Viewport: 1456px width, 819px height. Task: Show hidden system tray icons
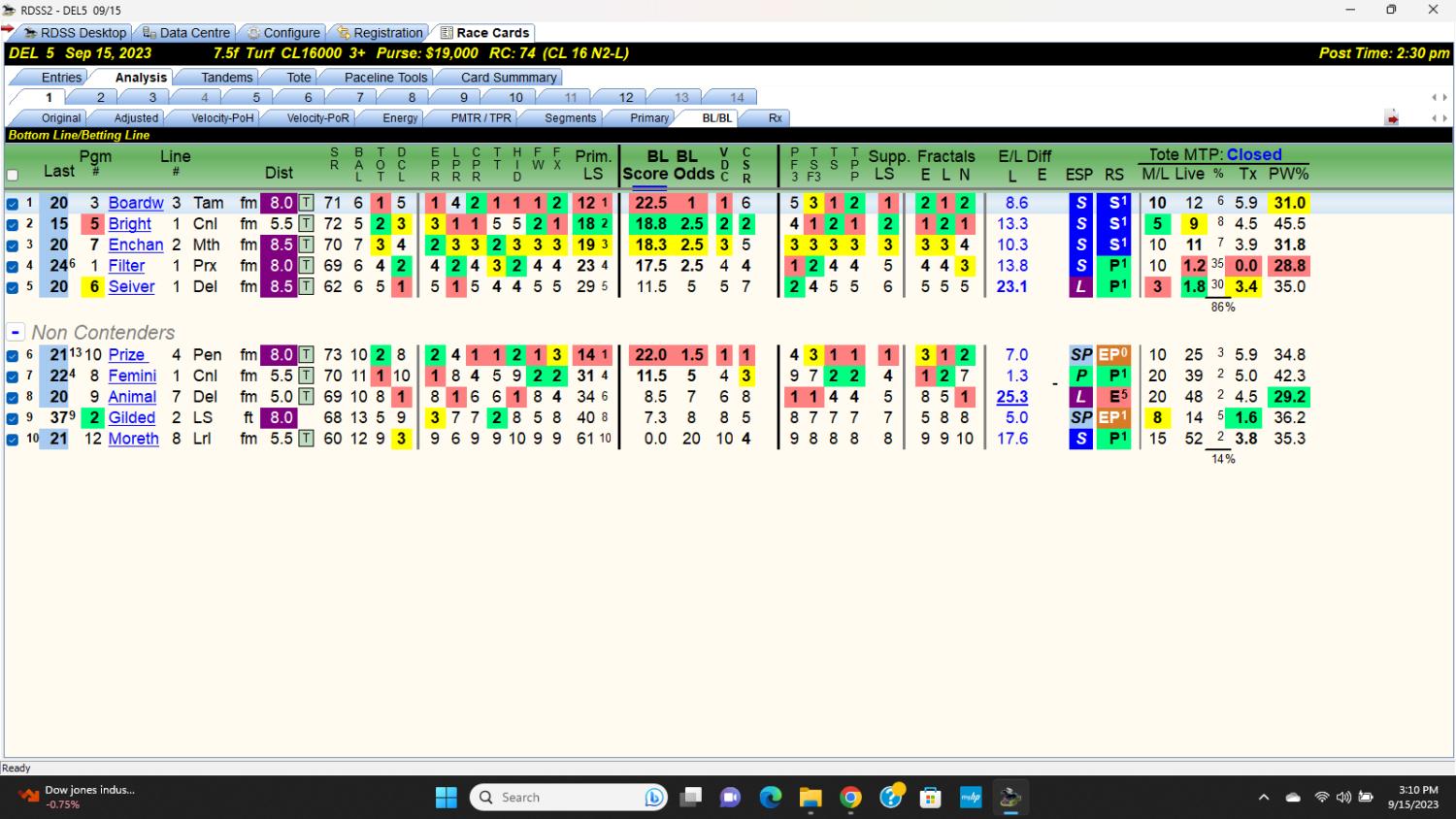pyautogui.click(x=1263, y=798)
